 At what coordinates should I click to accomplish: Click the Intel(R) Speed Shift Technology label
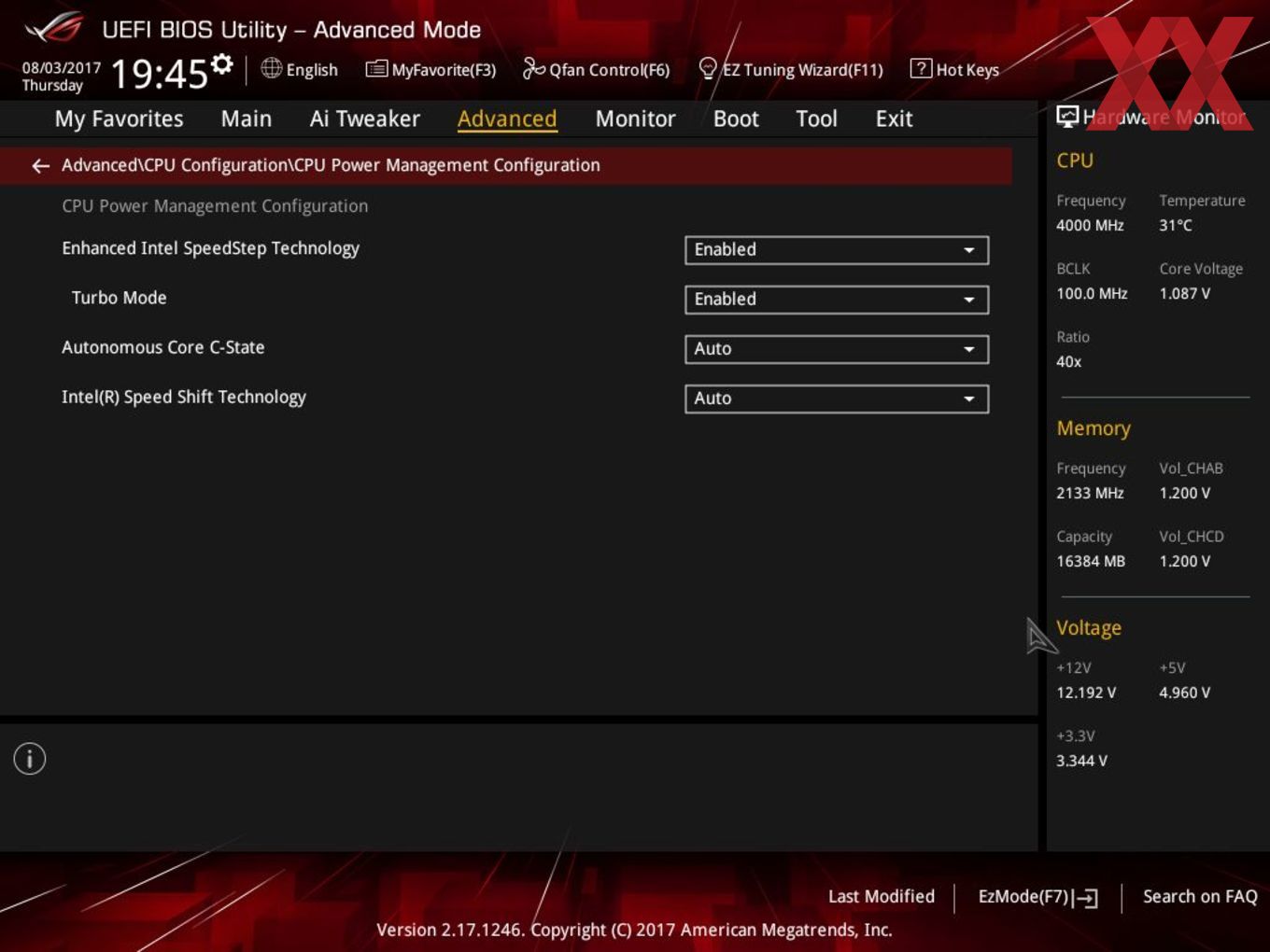[183, 397]
